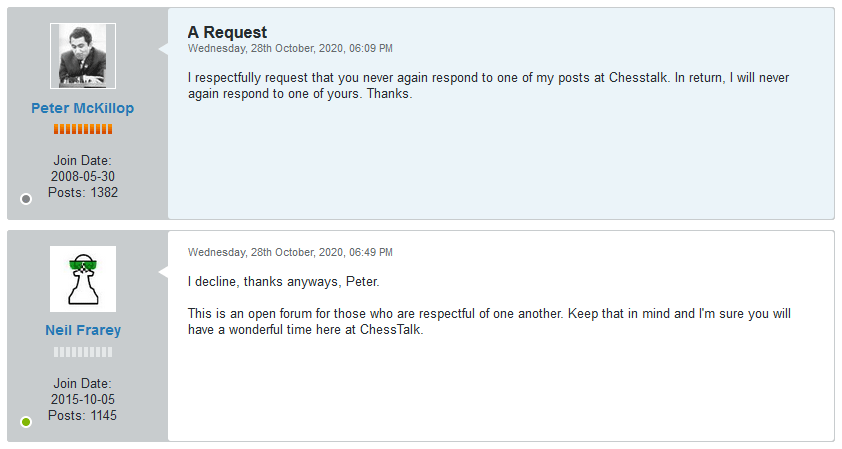Click the 06:09 PM post timestamp

[x=290, y=48]
